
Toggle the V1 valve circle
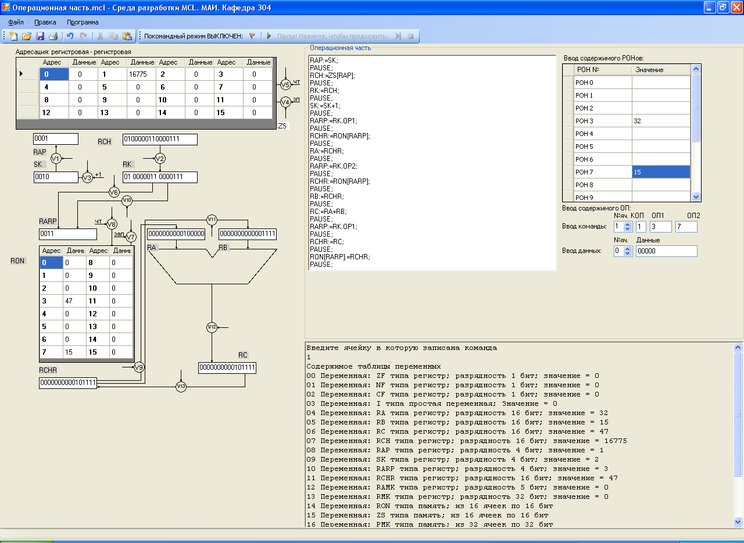point(55,158)
